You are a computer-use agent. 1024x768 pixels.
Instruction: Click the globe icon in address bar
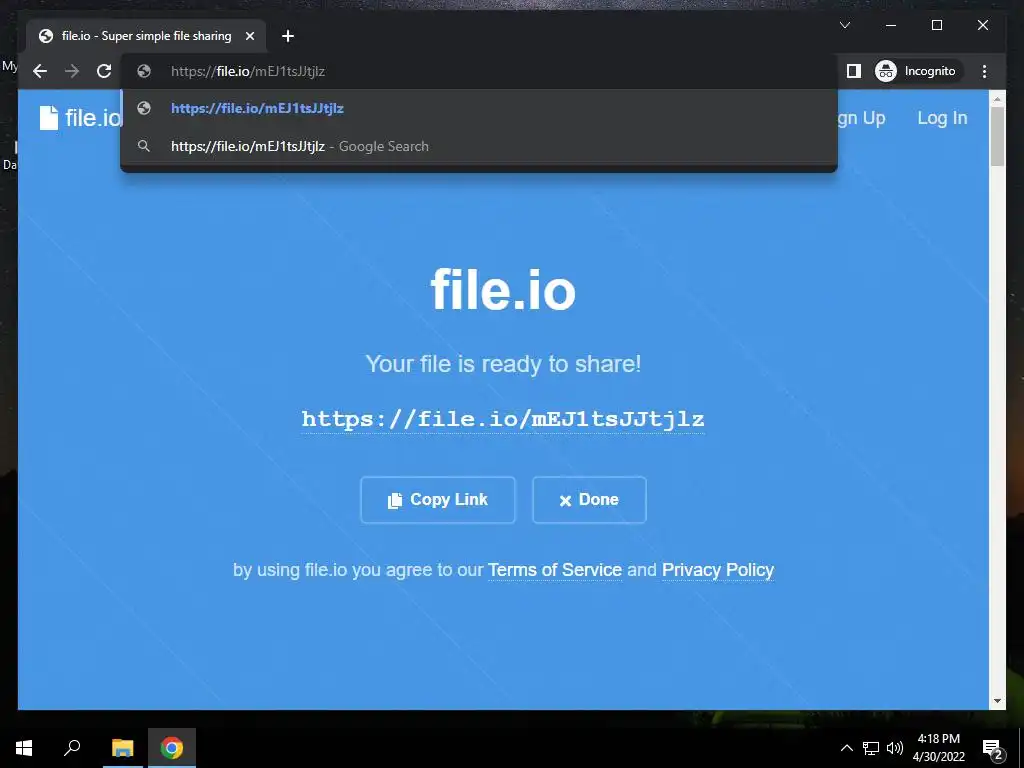click(x=144, y=71)
